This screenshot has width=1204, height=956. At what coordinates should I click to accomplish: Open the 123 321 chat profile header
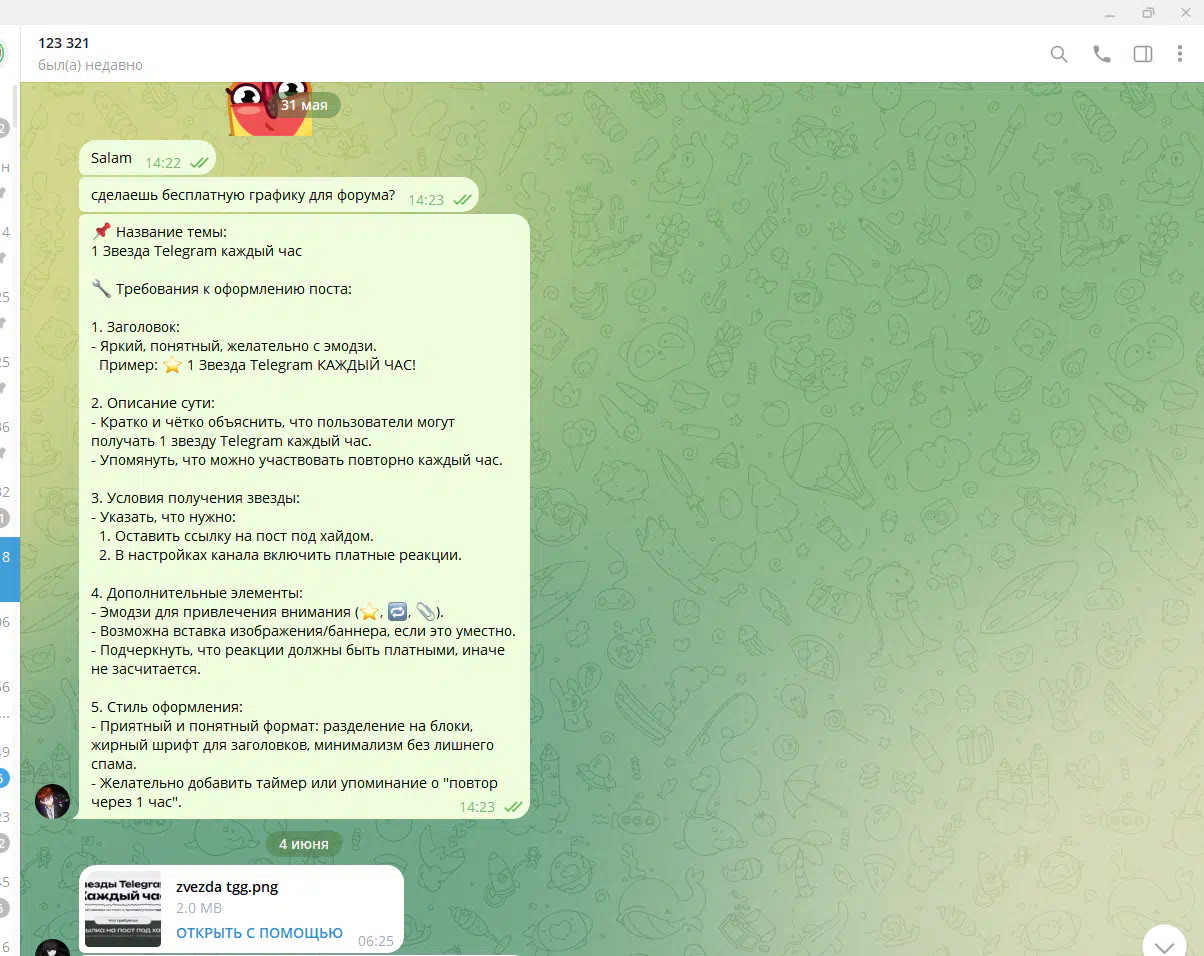tap(530, 54)
